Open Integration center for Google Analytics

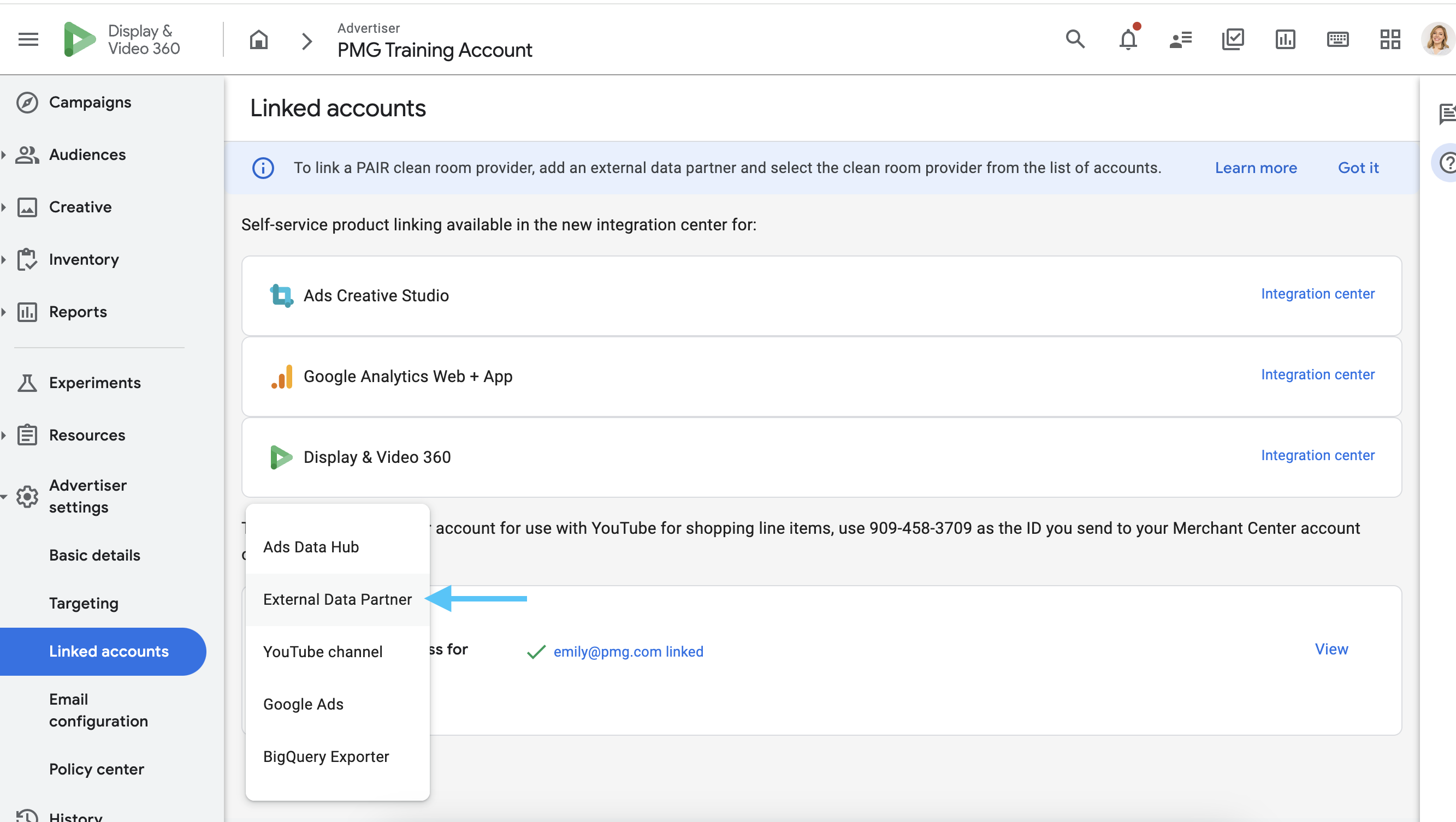click(x=1318, y=374)
